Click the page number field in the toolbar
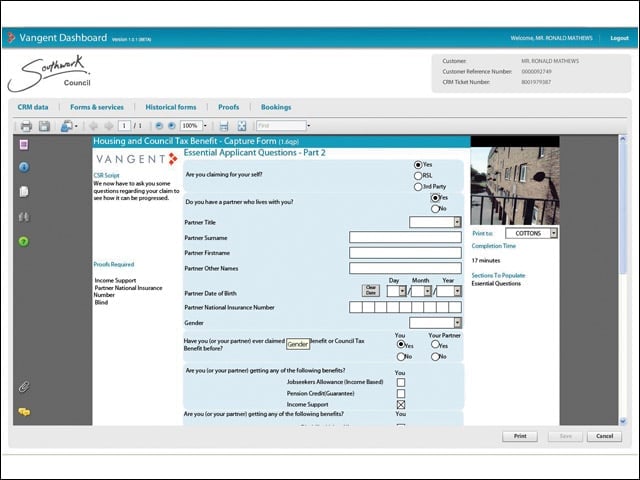 click(124, 126)
